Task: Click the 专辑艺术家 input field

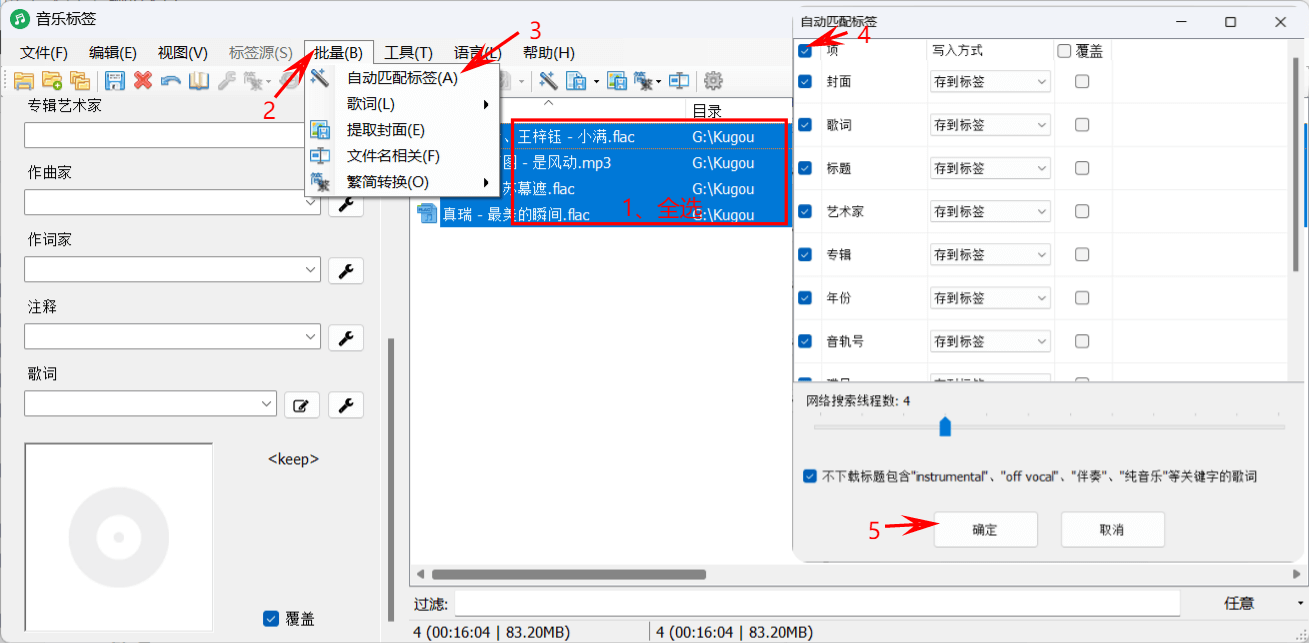Action: pyautogui.click(x=162, y=135)
